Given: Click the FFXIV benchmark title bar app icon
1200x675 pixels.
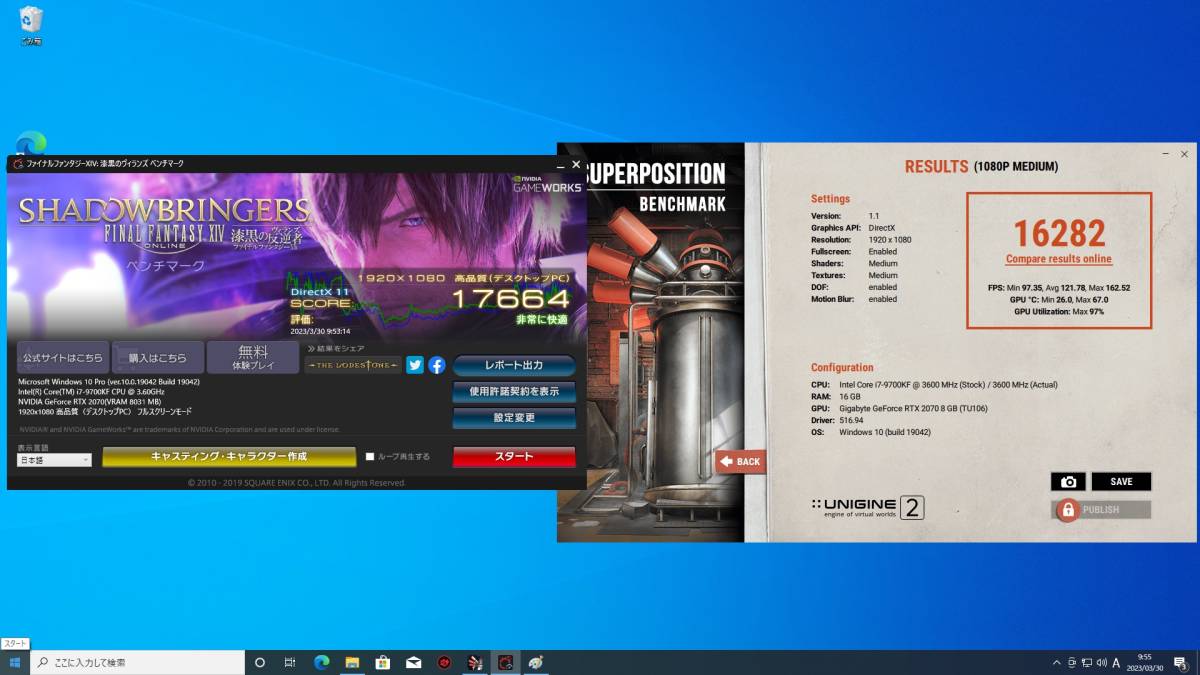Looking at the screenshot, I should pos(18,163).
